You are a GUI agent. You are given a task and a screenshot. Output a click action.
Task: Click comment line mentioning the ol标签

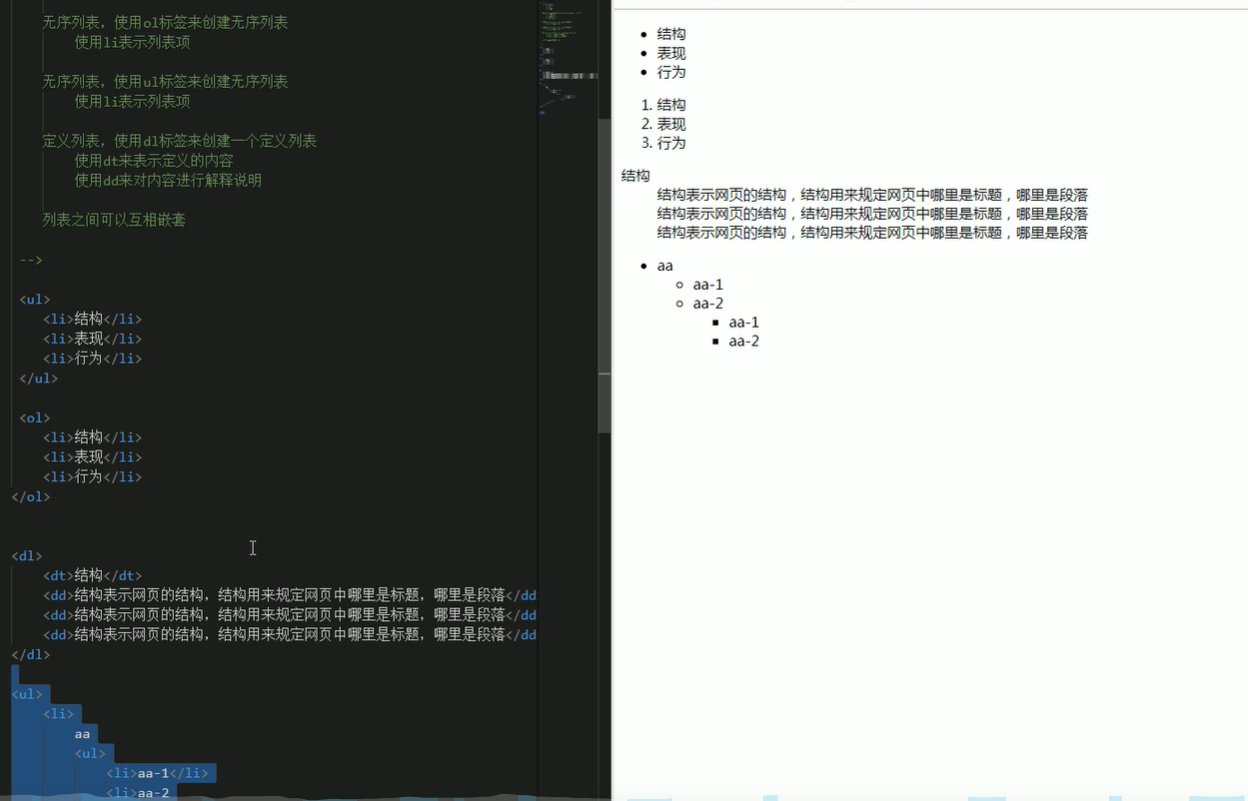[x=165, y=22]
